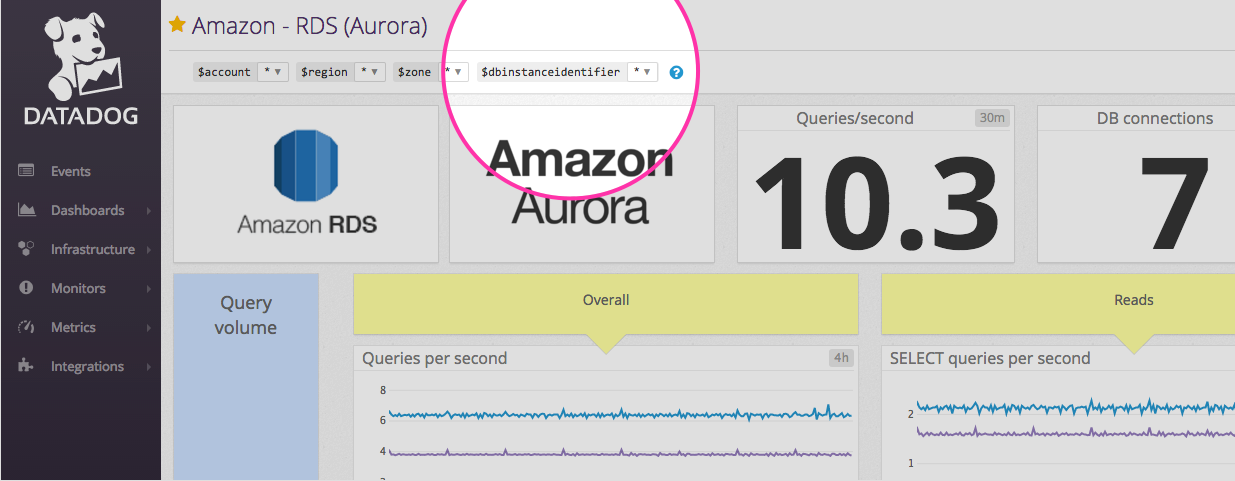Open the $account variable dropdown
Image resolution: width=1235 pixels, height=481 pixels.
273,72
